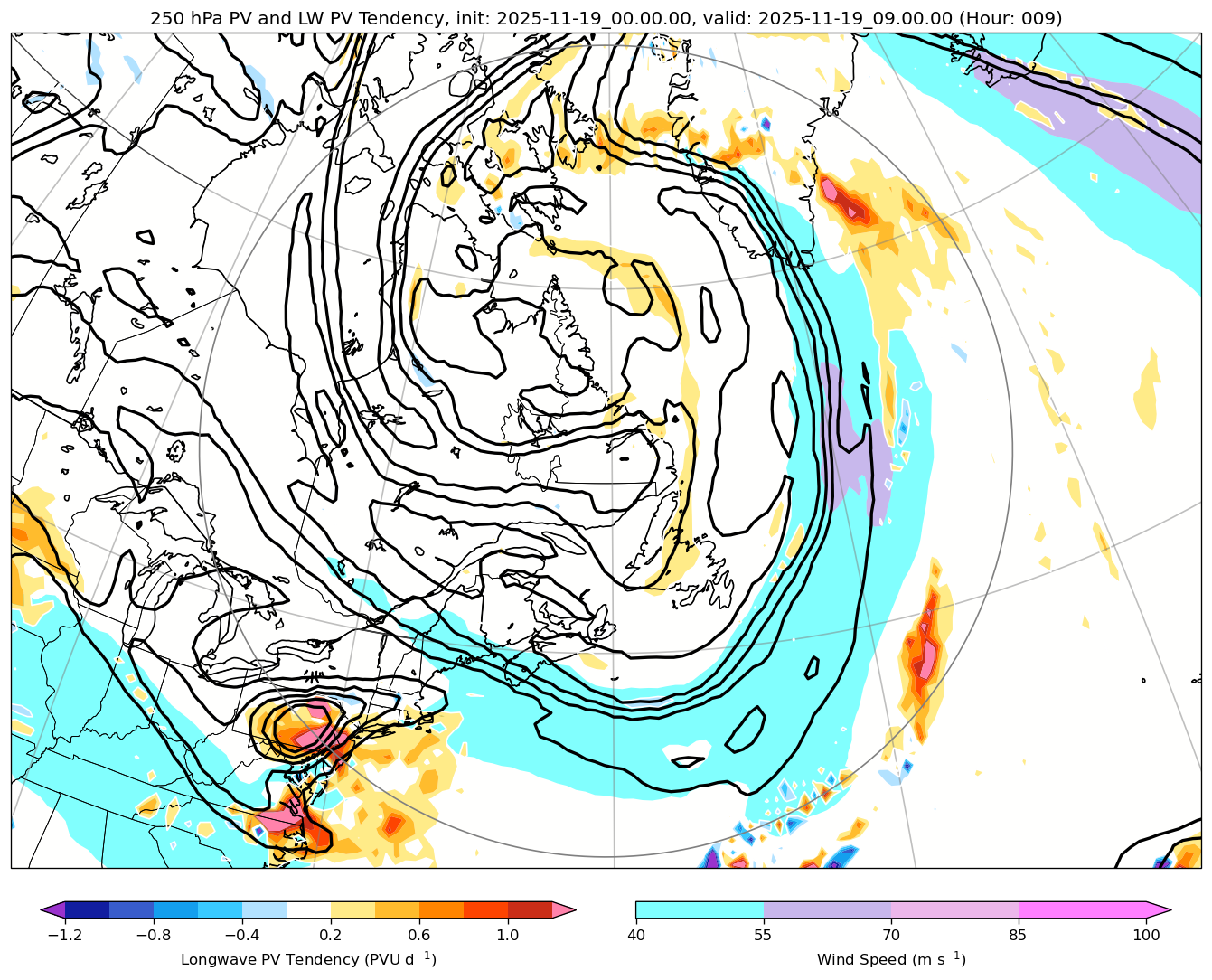
Task: Pick the light pink 70–85 wind speed swatch
Action: (x=954, y=909)
